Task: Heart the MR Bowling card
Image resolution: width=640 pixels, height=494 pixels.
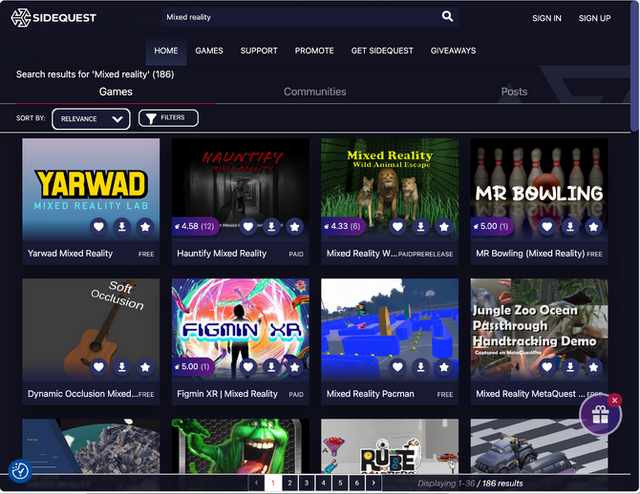Action: pos(547,226)
